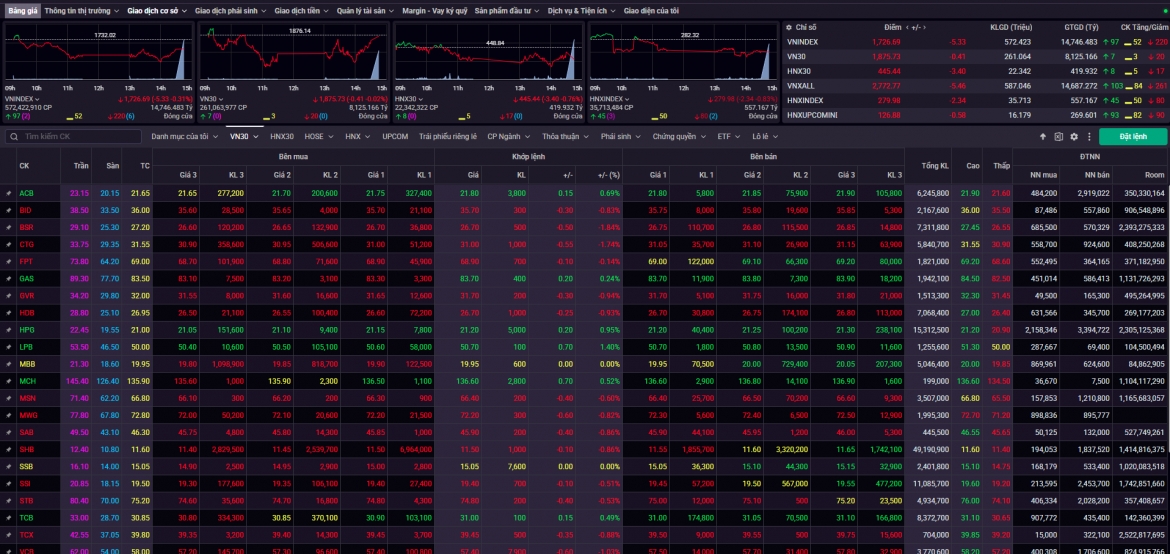
Task: Click the +/- (%) column header
Action: click(609, 175)
